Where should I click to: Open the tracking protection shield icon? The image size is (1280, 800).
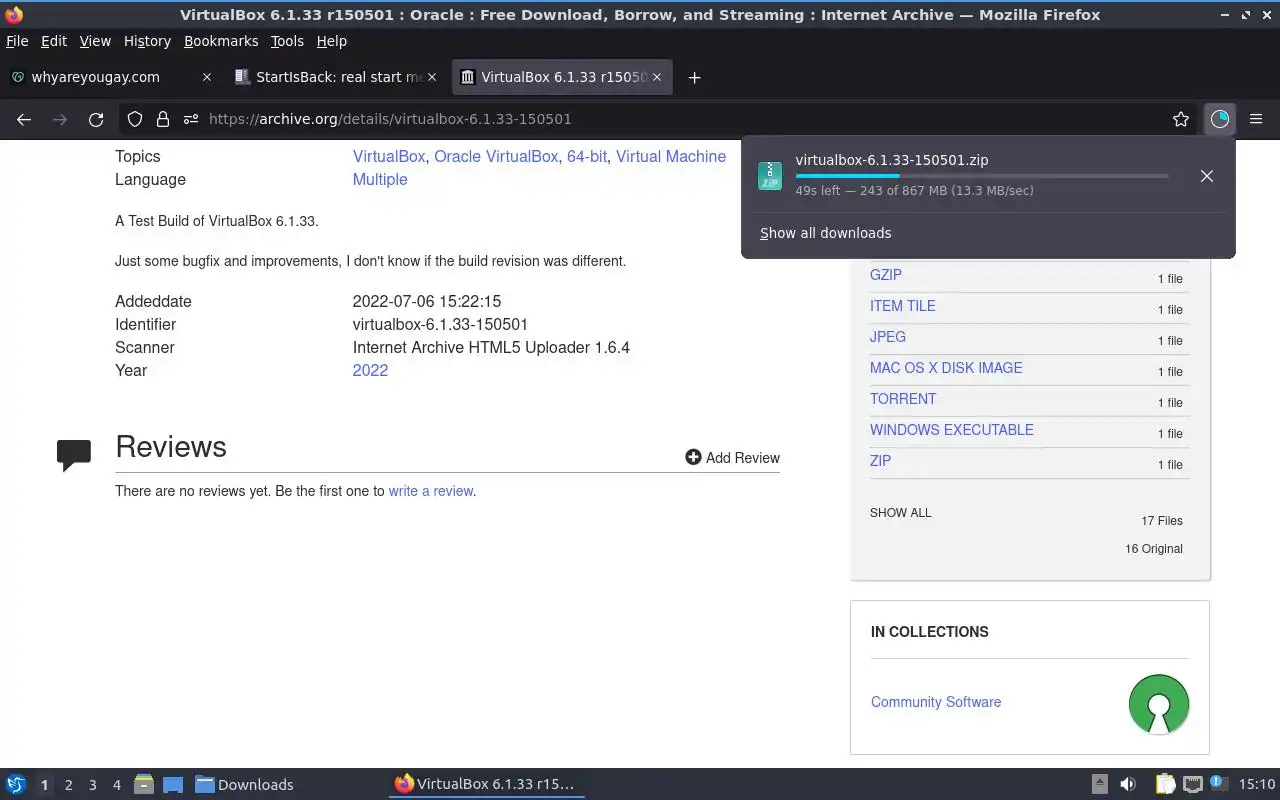click(135, 119)
